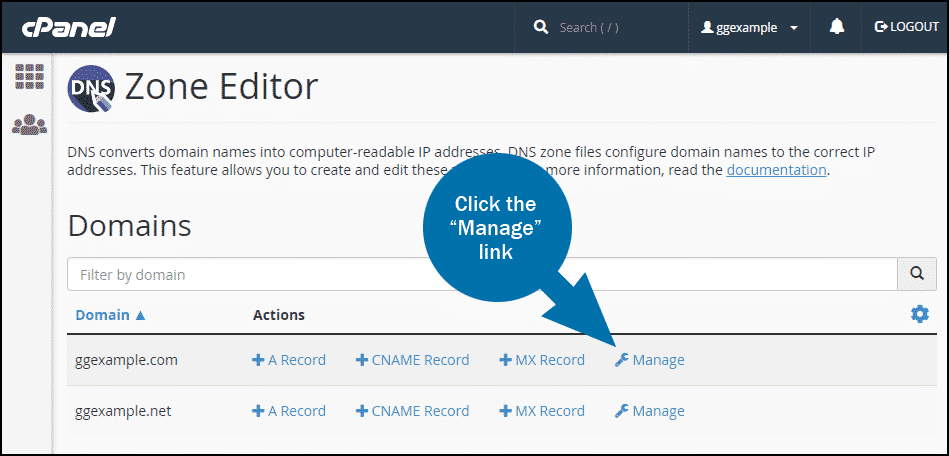
Task: Click the DNS Zone Editor logo icon
Action: point(91,88)
